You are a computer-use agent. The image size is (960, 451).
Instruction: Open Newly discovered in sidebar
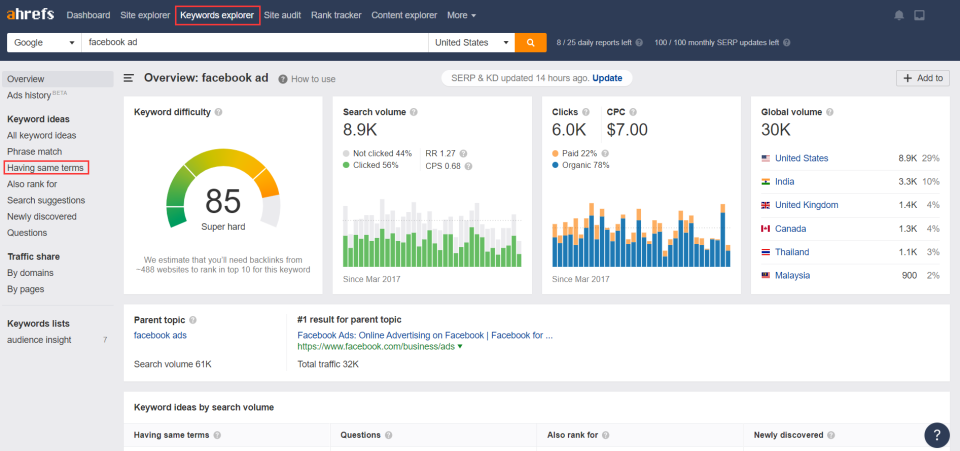[42, 217]
